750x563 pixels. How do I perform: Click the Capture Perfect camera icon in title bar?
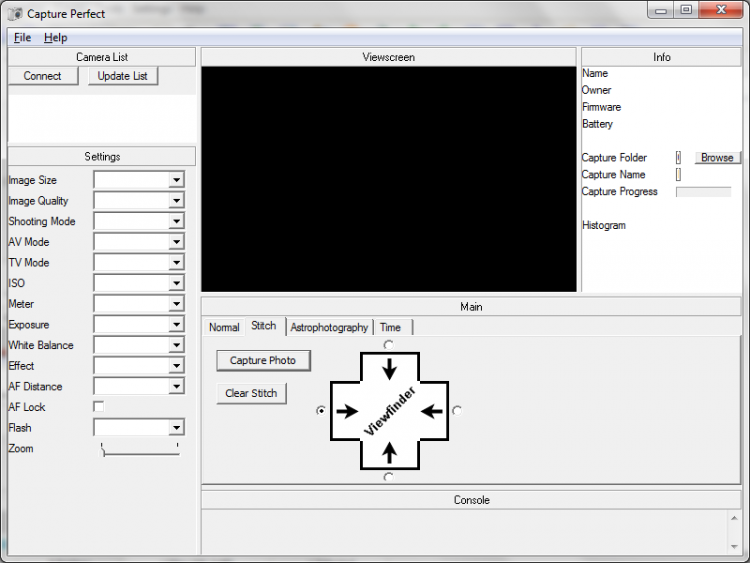14,13
